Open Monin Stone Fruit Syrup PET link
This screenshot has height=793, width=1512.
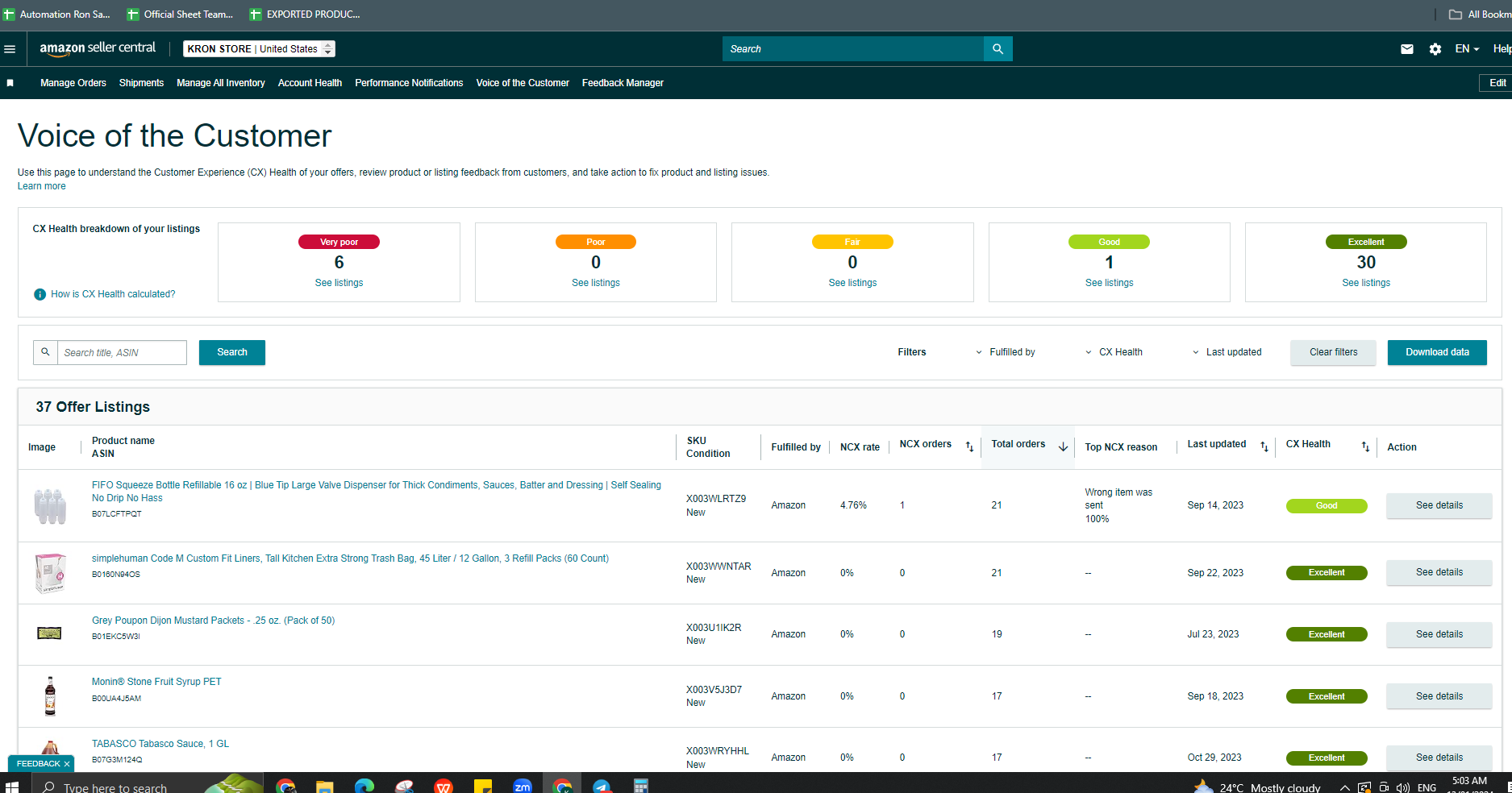[156, 682]
